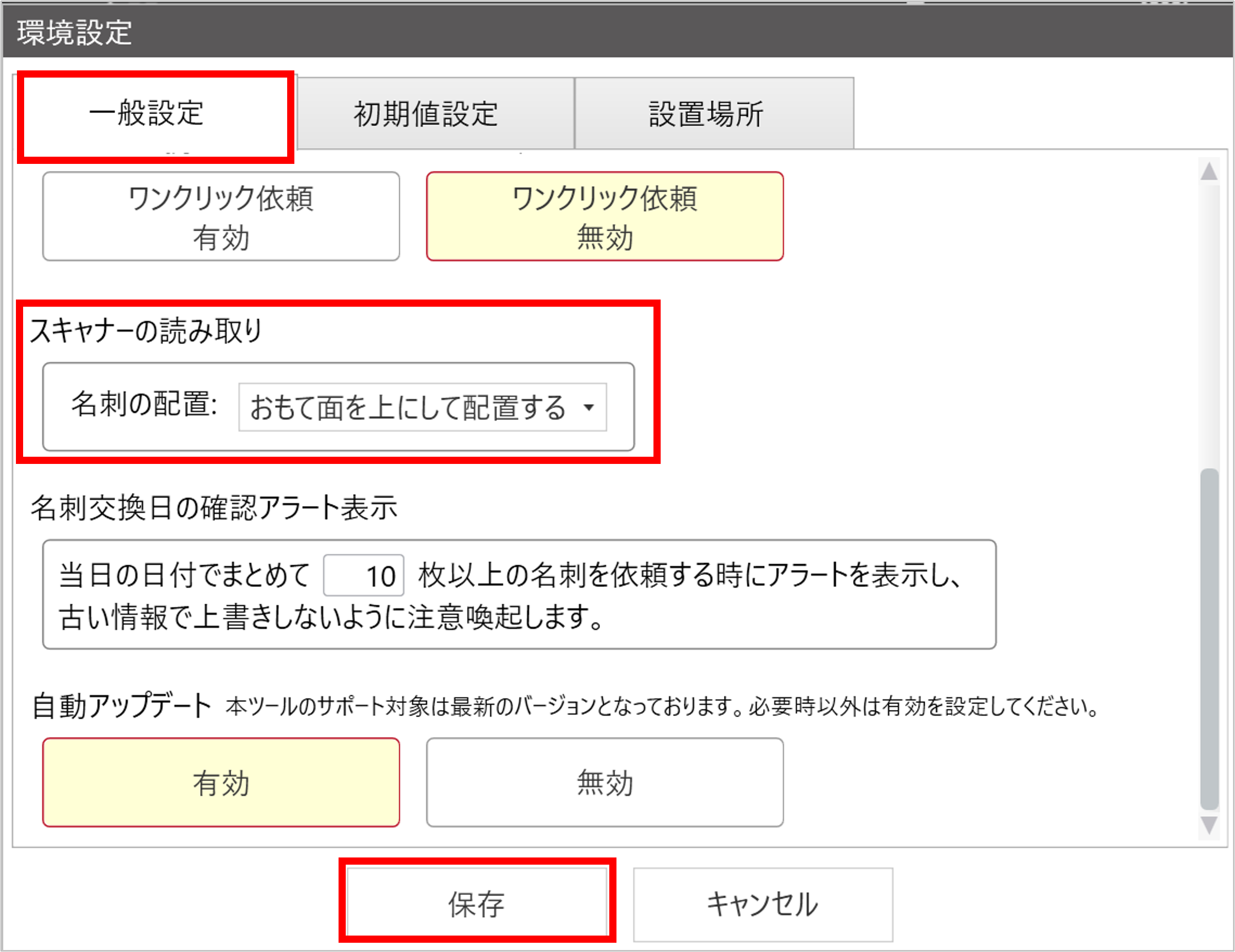
Task: Click the alert count field showing 10
Action: (364, 575)
